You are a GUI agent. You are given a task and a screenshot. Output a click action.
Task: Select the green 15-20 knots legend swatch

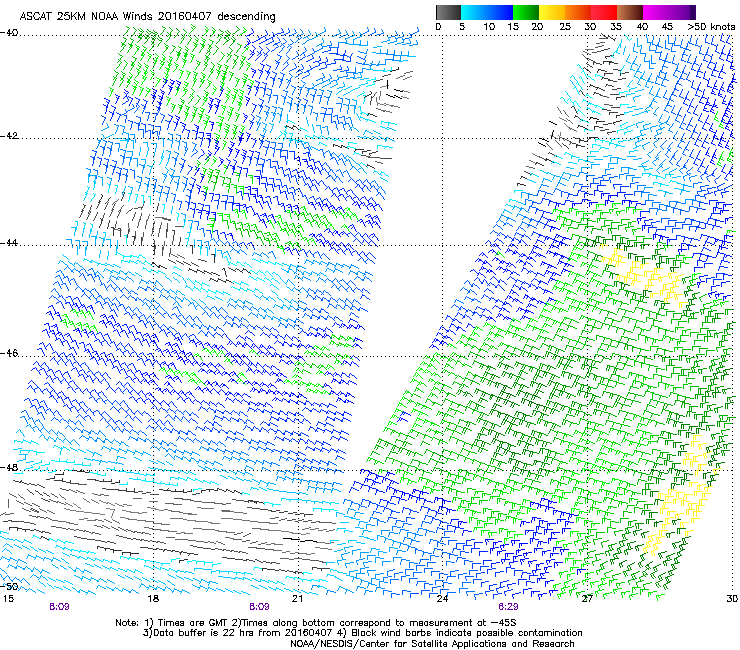coord(526,12)
